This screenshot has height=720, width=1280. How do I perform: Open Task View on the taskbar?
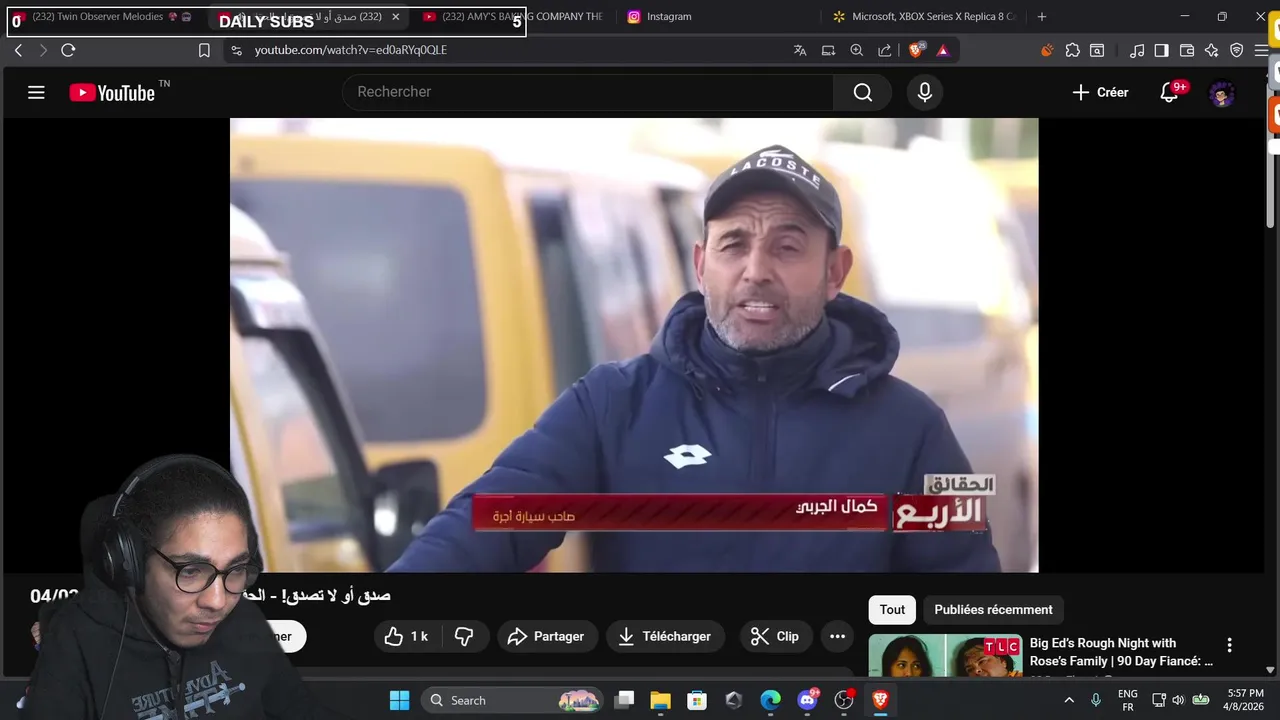point(624,700)
